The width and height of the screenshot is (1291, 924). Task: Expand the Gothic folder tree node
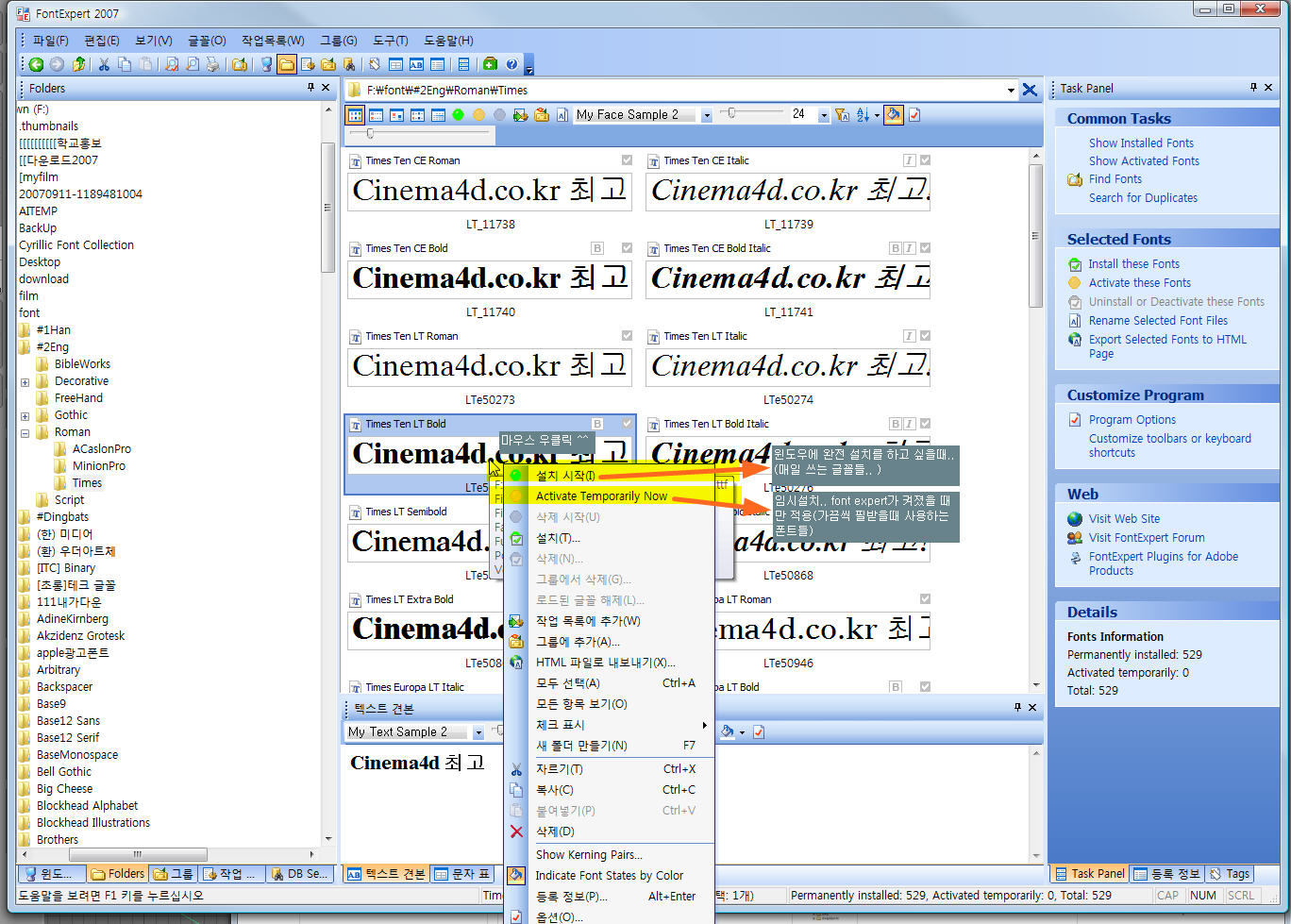25,416
